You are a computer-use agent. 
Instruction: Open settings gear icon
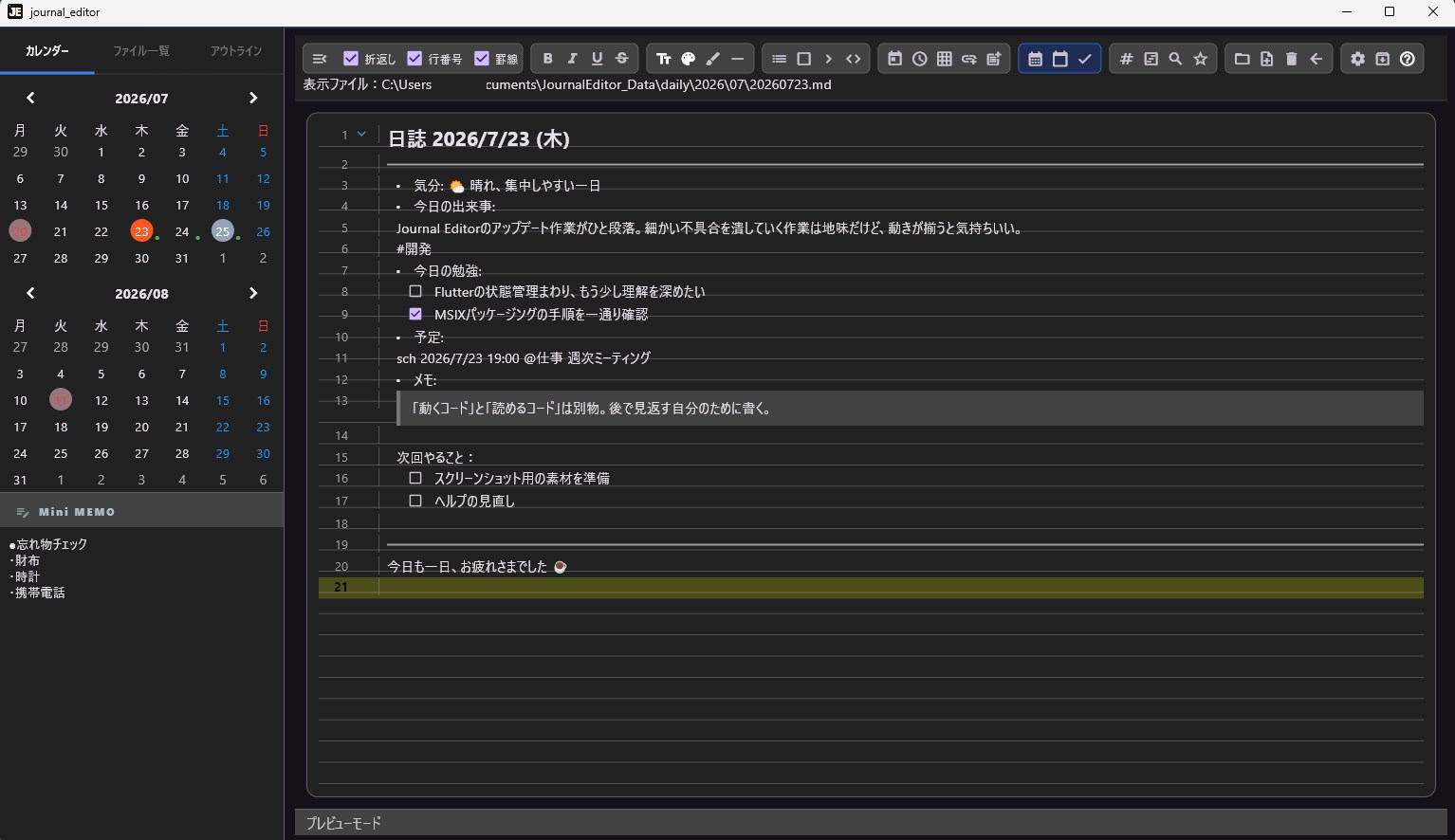tap(1357, 59)
